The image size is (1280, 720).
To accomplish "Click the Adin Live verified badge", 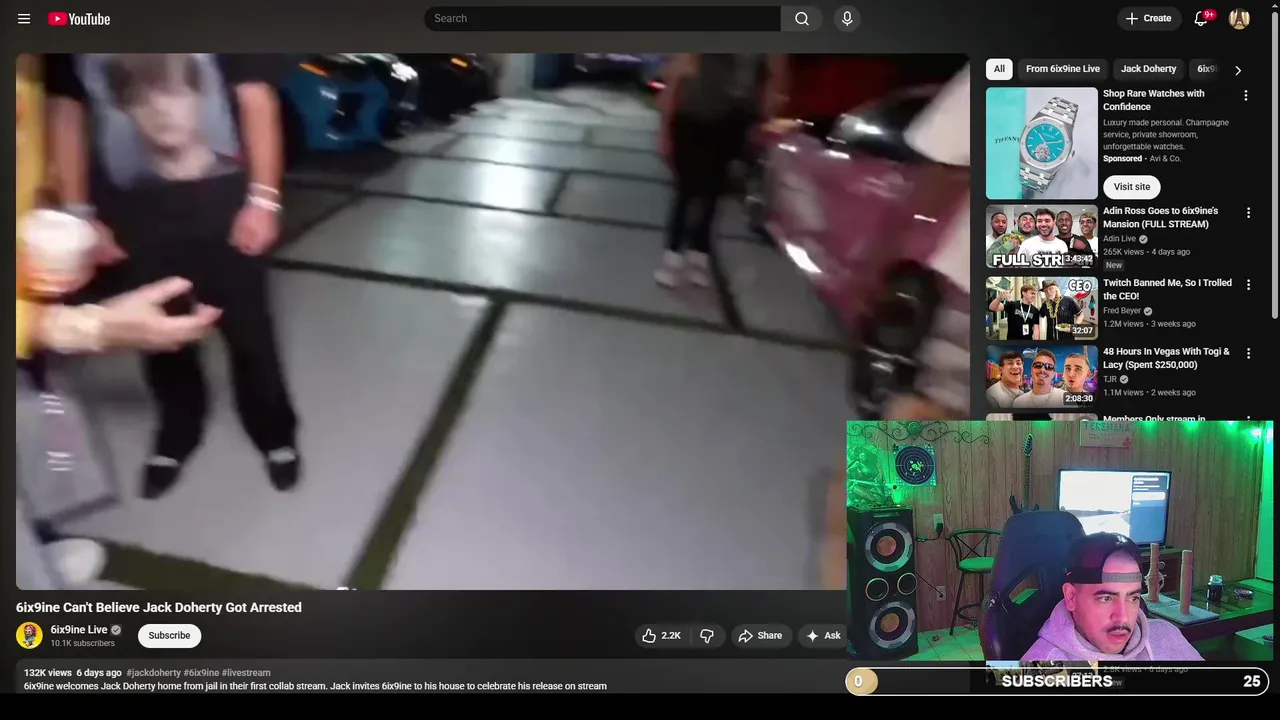I will (1143, 239).
